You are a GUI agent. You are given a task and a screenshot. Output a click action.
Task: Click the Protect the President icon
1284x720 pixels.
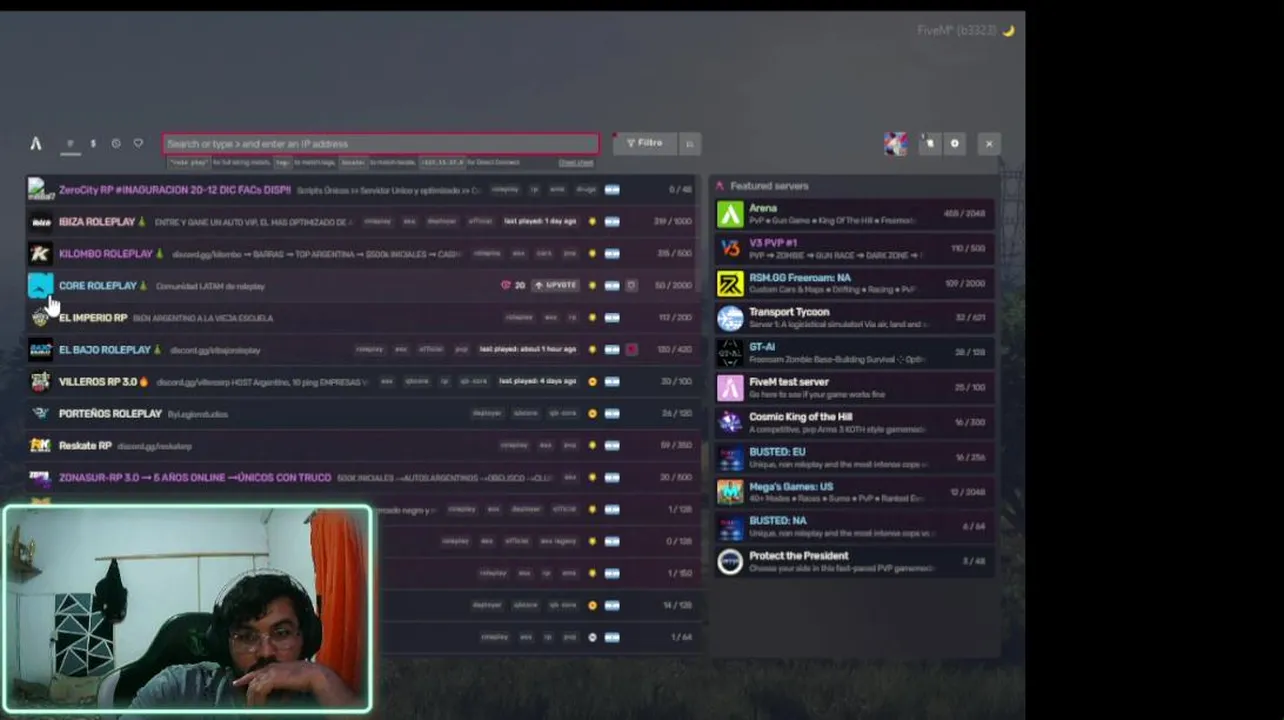(x=730, y=562)
